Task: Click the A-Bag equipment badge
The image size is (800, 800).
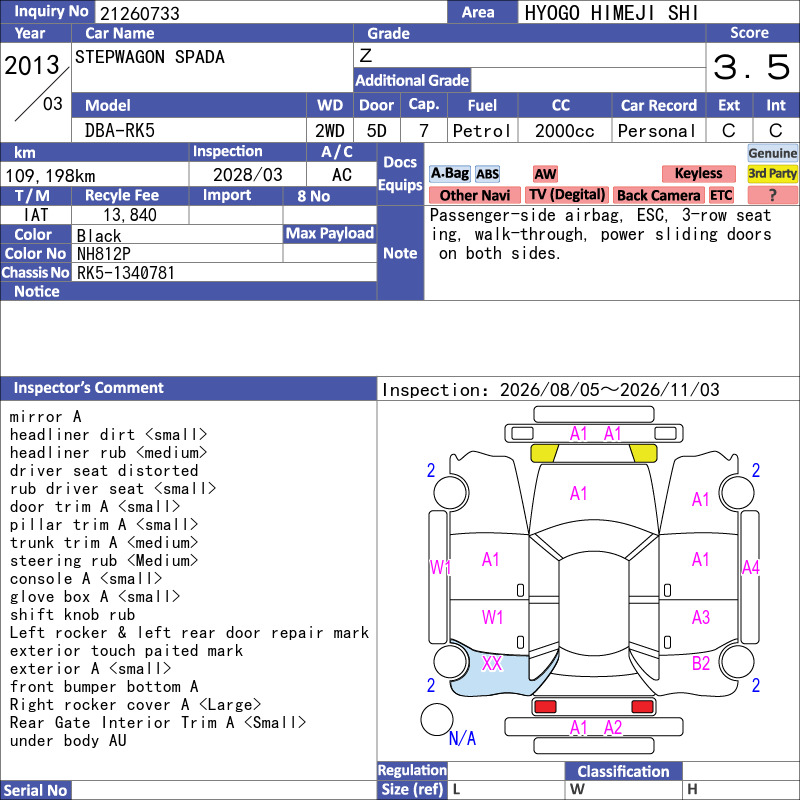Action: tap(449, 174)
